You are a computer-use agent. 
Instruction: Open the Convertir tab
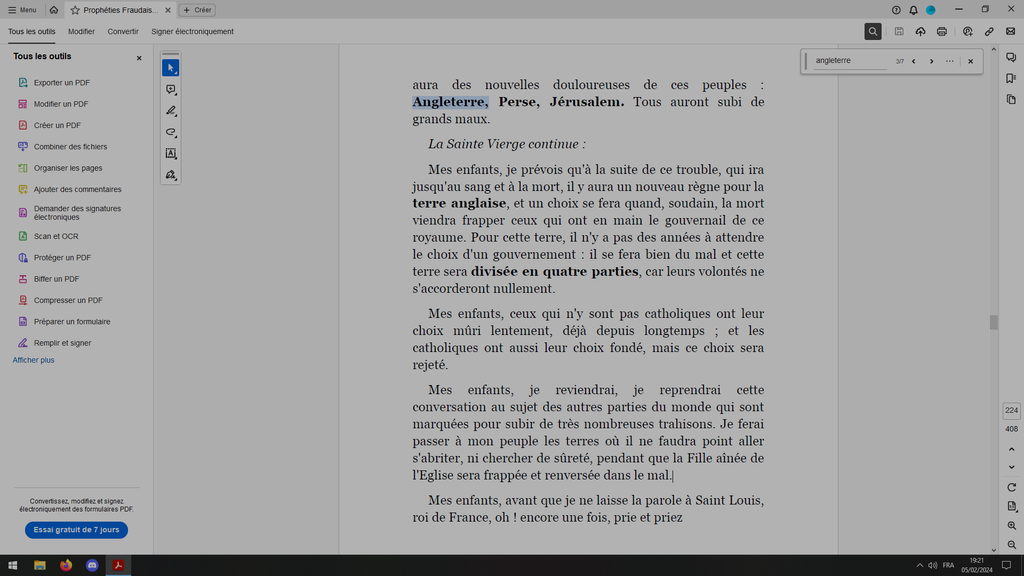(x=123, y=31)
